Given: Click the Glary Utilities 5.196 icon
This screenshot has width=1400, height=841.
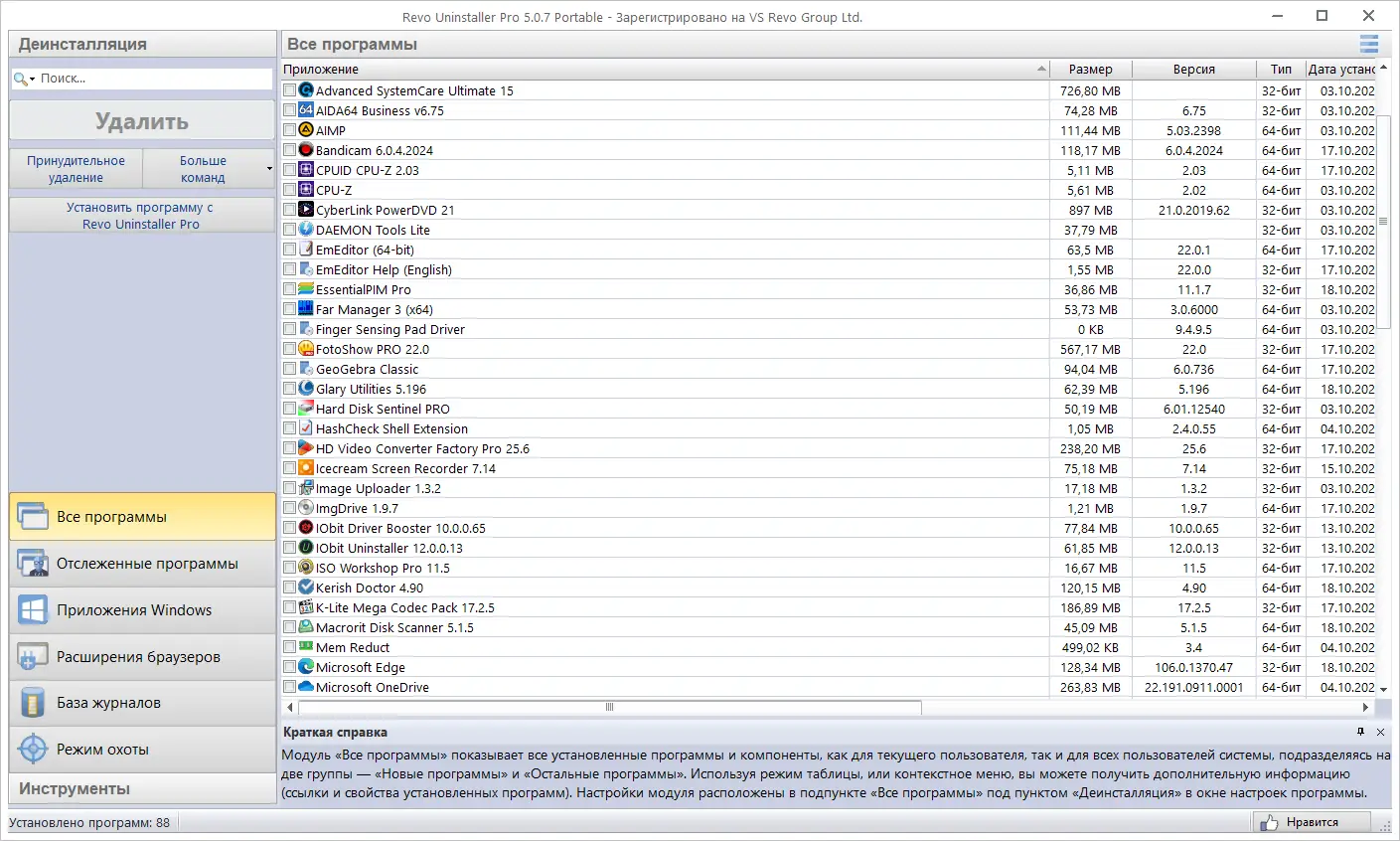Looking at the screenshot, I should coord(306,389).
